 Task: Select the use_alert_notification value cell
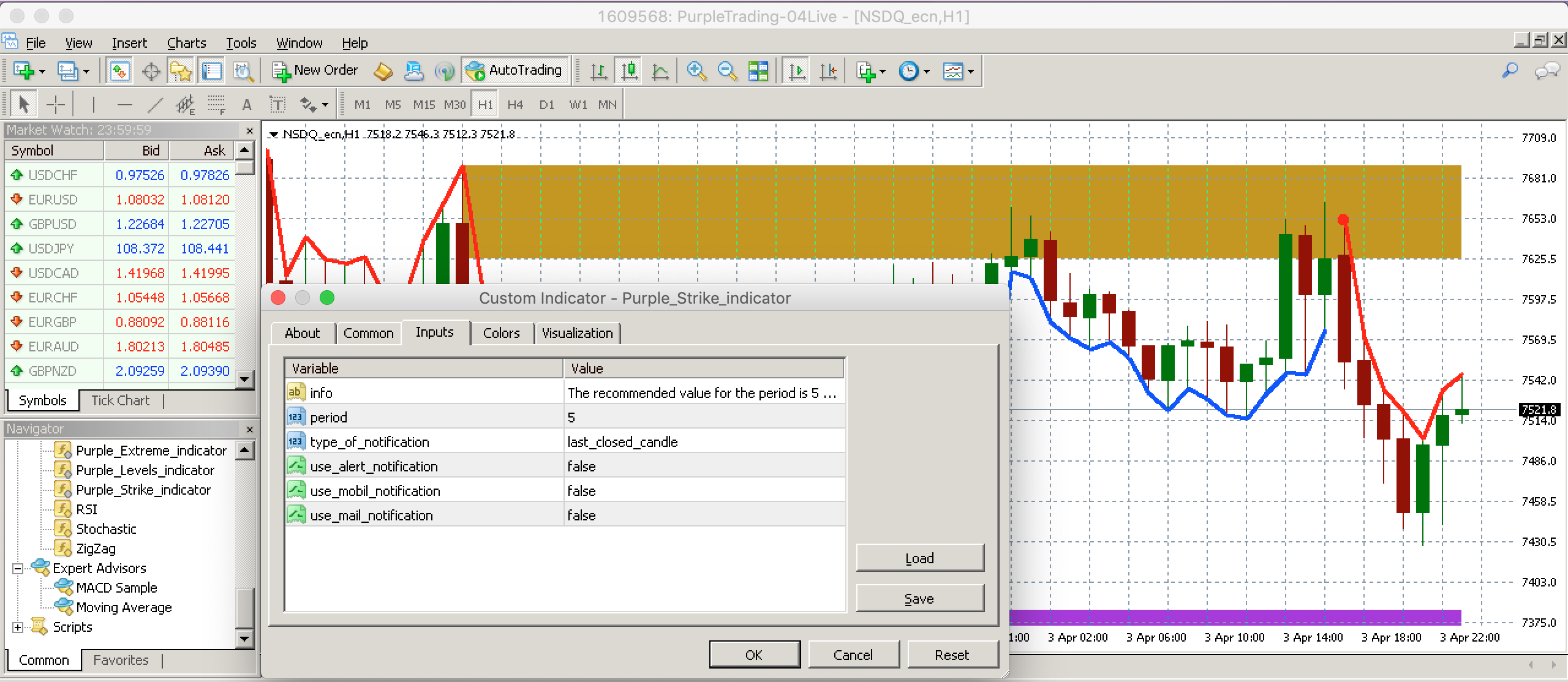(x=704, y=467)
